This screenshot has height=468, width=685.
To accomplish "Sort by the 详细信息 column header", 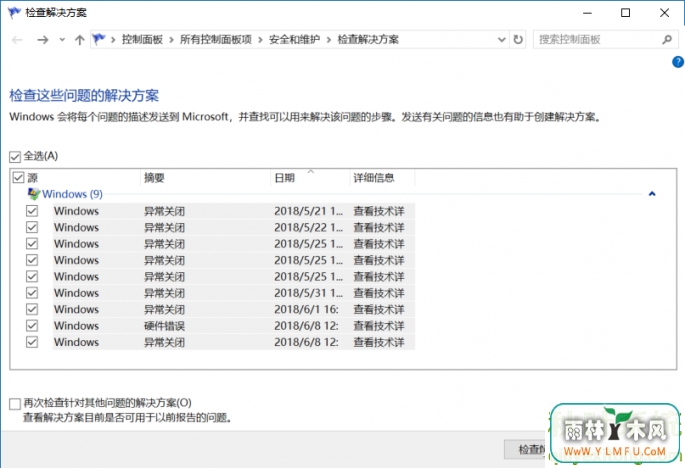I will (374, 178).
